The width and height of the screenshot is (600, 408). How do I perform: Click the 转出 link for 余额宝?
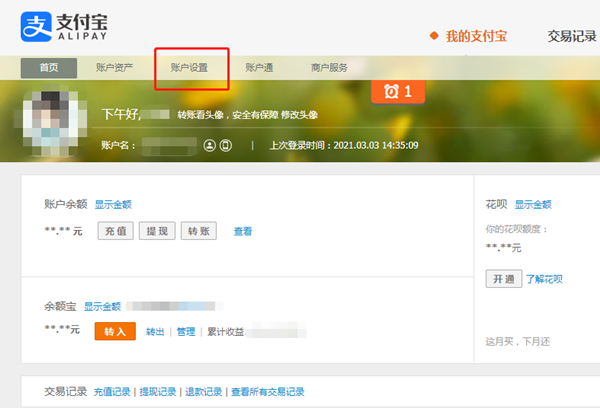pyautogui.click(x=155, y=332)
